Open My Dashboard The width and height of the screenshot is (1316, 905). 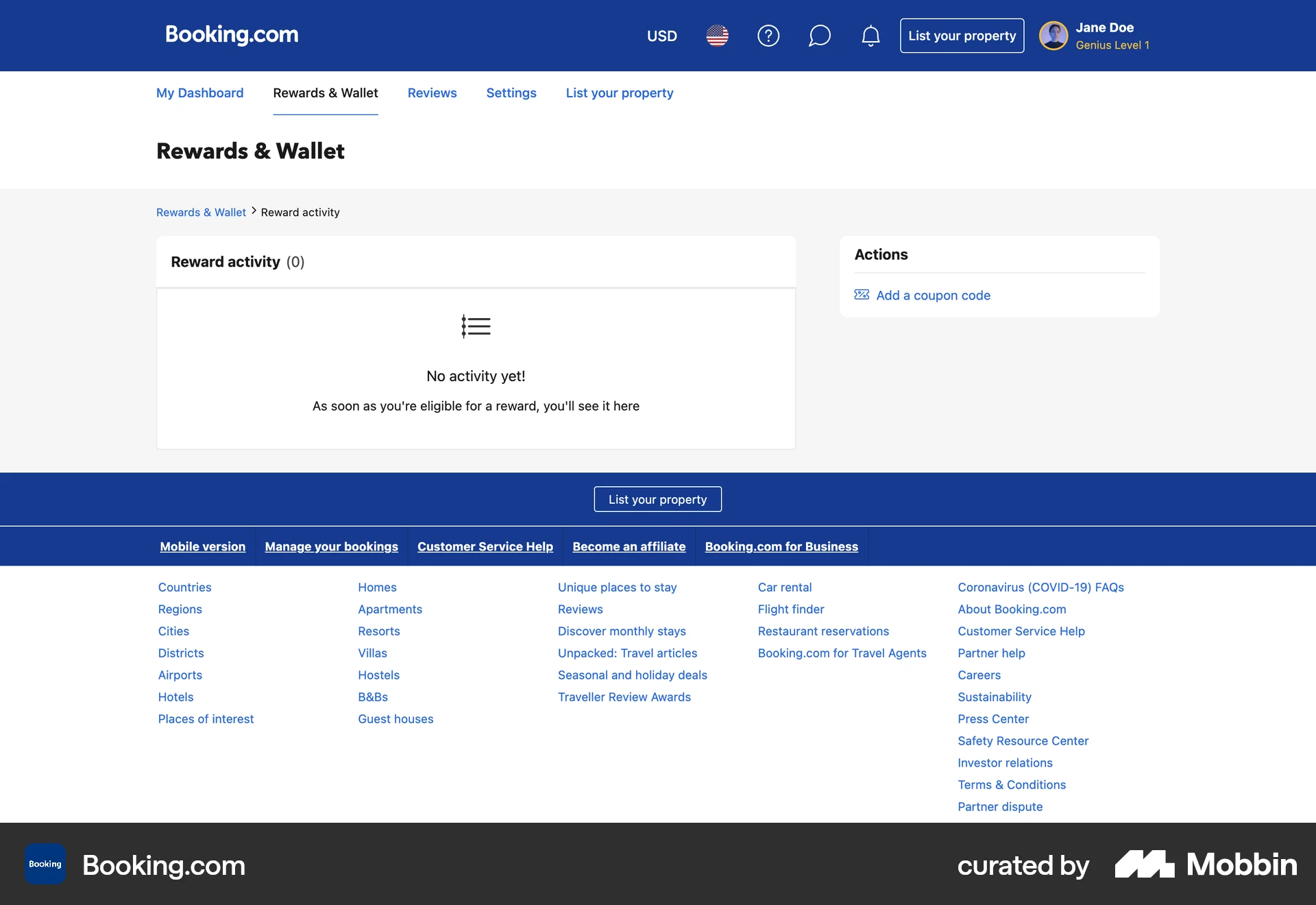[199, 93]
